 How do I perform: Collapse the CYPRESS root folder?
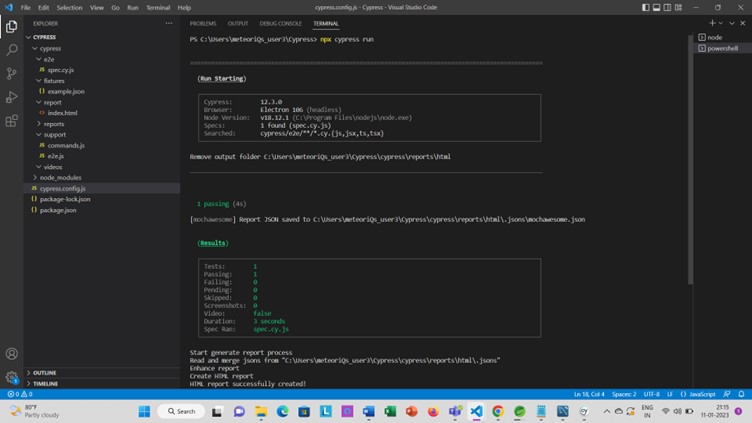click(x=28, y=37)
